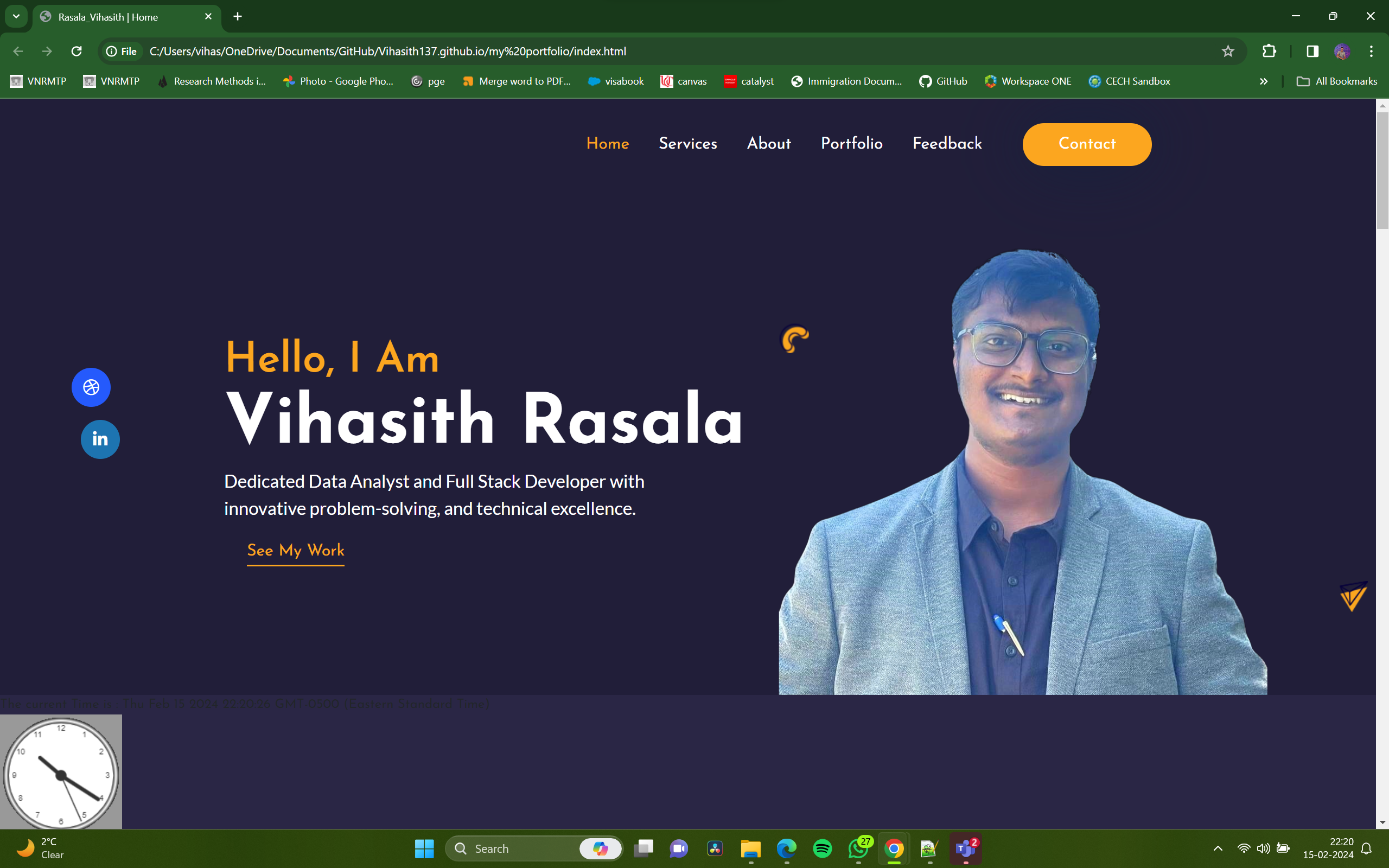Bookmark this page with the star icon

1228,51
